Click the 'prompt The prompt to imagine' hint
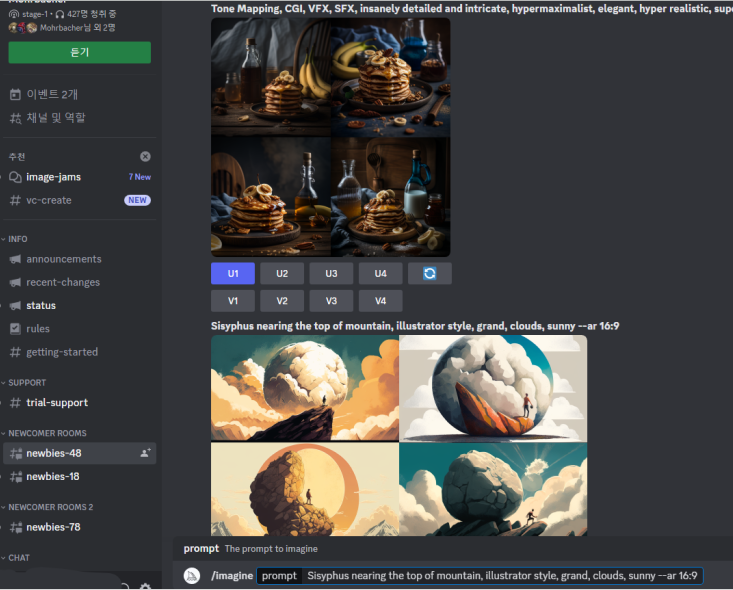Viewport: 733px width, 590px height. pyautogui.click(x=251, y=549)
